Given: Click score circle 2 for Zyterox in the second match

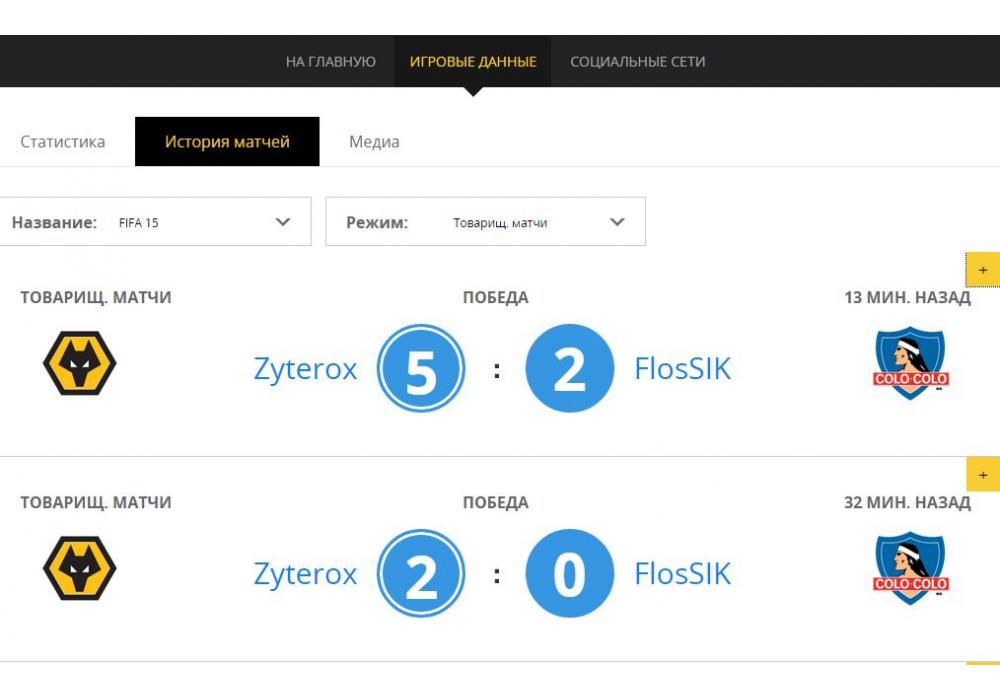Looking at the screenshot, I should point(421,574).
